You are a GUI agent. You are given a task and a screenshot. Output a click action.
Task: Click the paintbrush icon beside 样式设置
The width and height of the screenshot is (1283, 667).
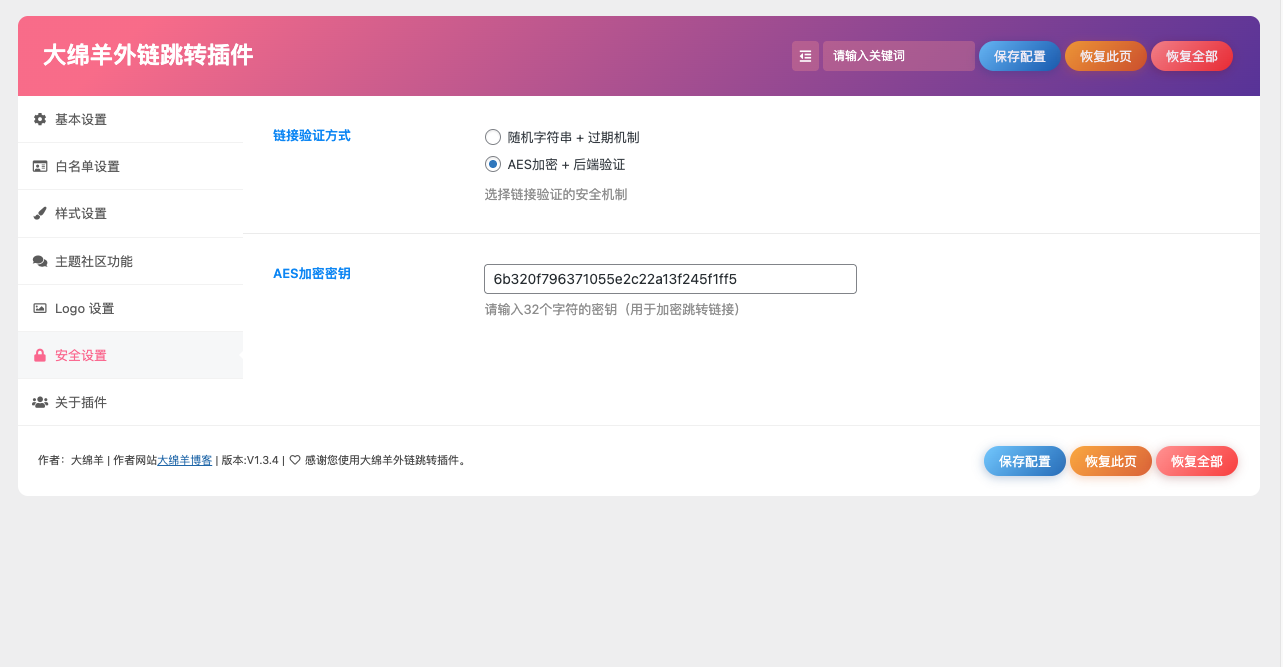(x=40, y=213)
